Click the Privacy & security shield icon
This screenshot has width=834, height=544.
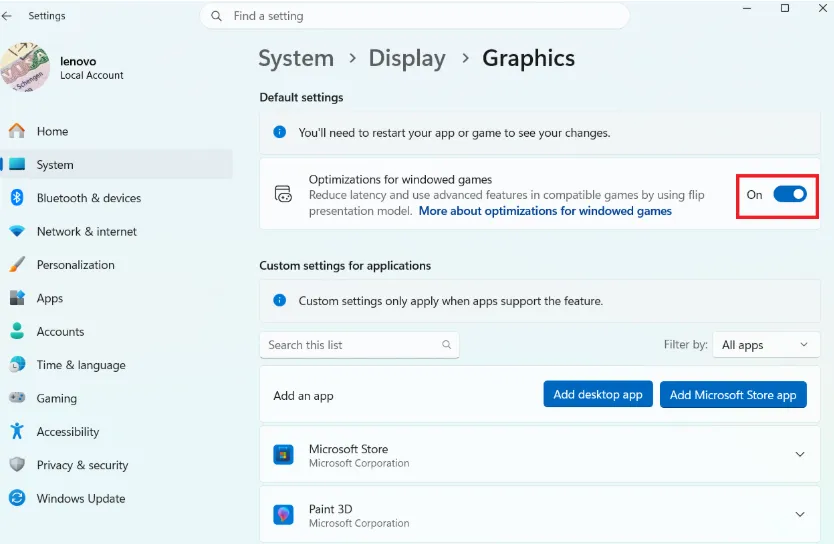tap(17, 464)
